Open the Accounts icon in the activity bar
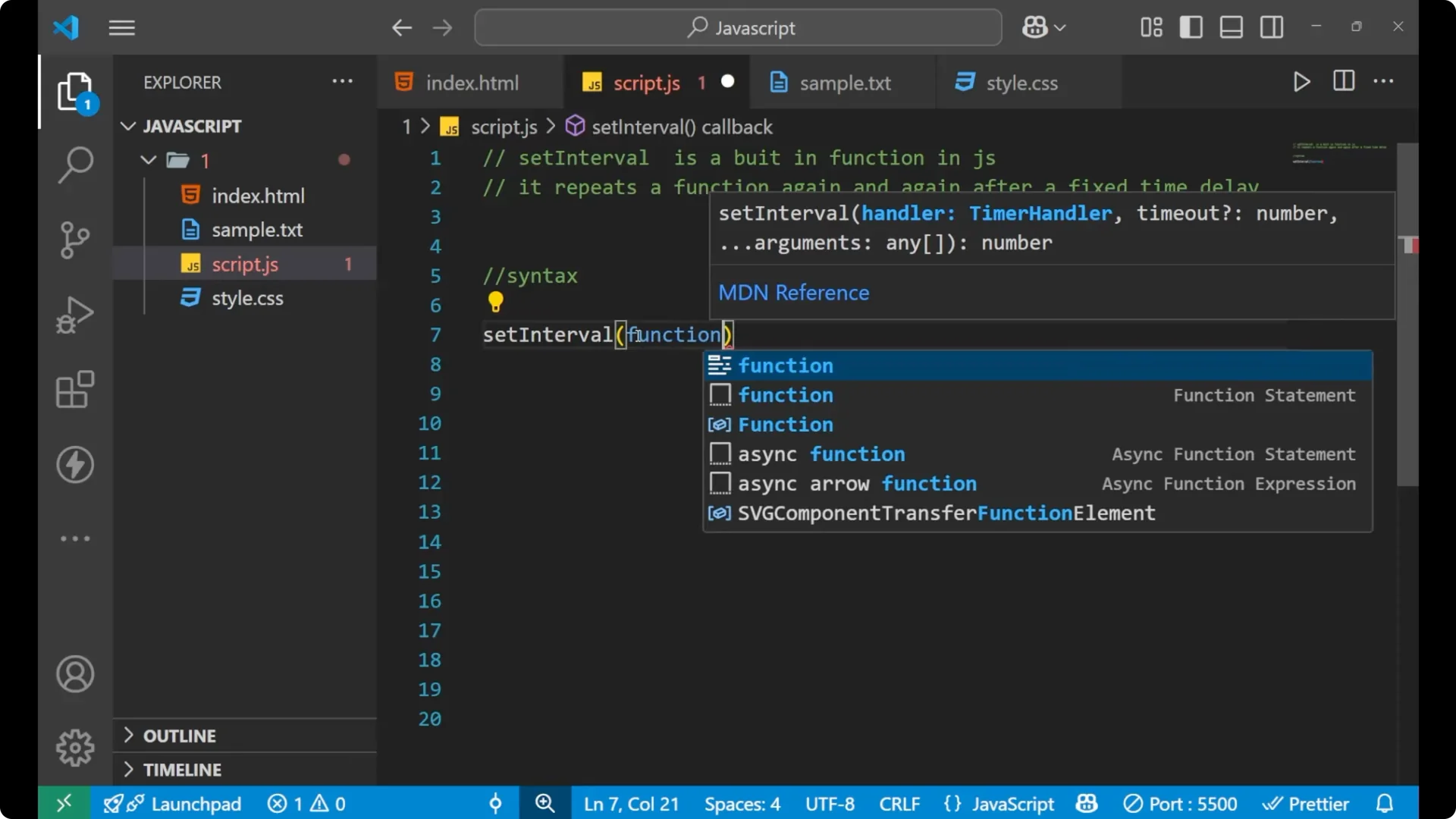This screenshot has height=819, width=1456. [75, 674]
